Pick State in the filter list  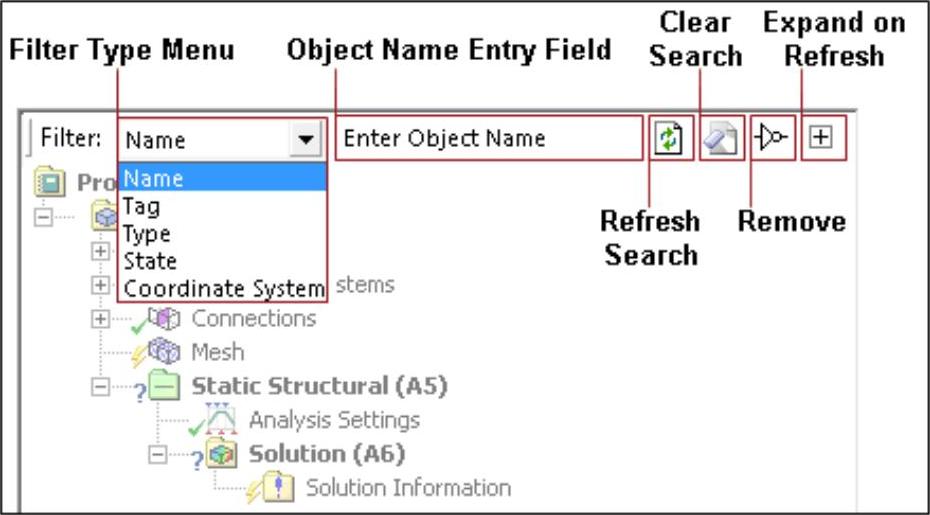pyautogui.click(x=149, y=261)
